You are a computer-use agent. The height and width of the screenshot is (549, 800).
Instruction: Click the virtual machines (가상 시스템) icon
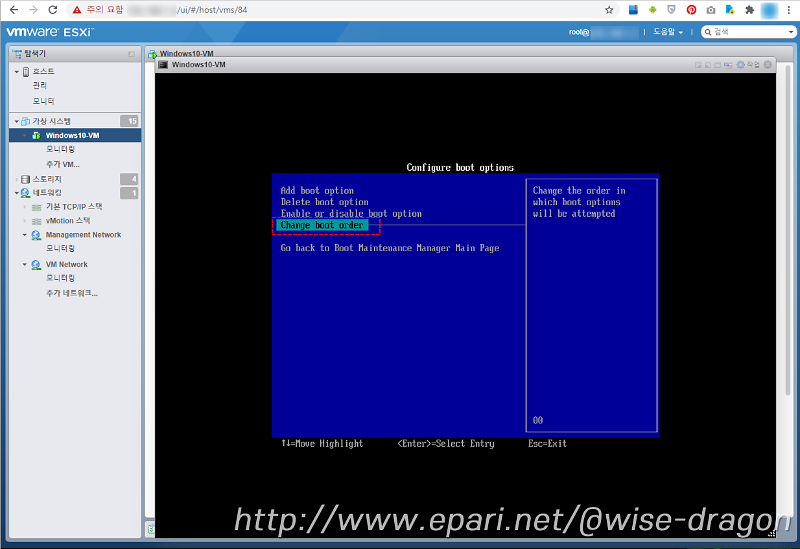[26, 121]
